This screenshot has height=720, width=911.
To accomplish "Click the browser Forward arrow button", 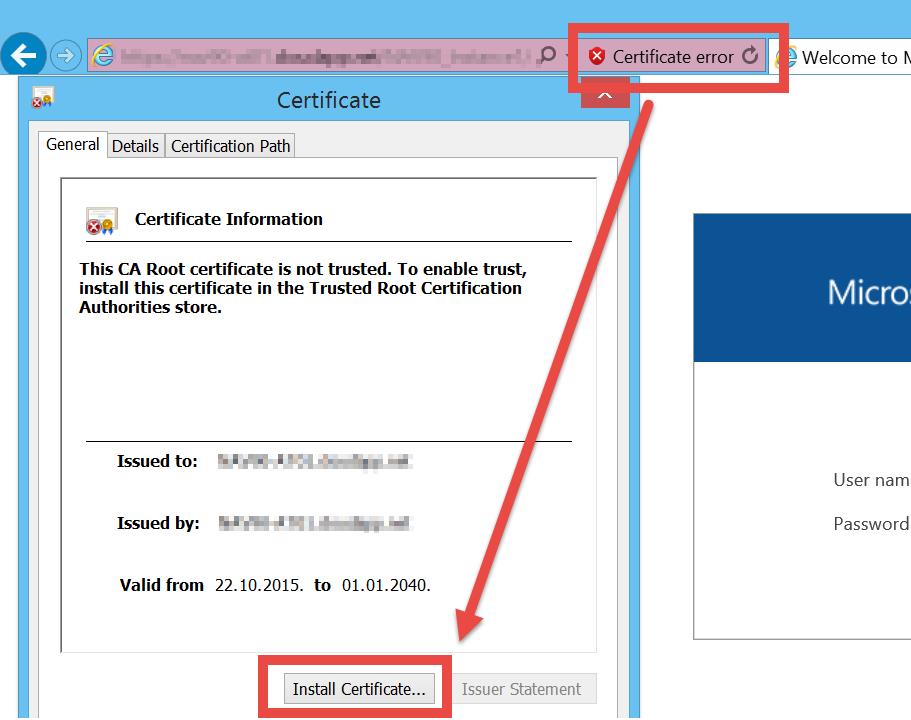I will click(x=65, y=56).
